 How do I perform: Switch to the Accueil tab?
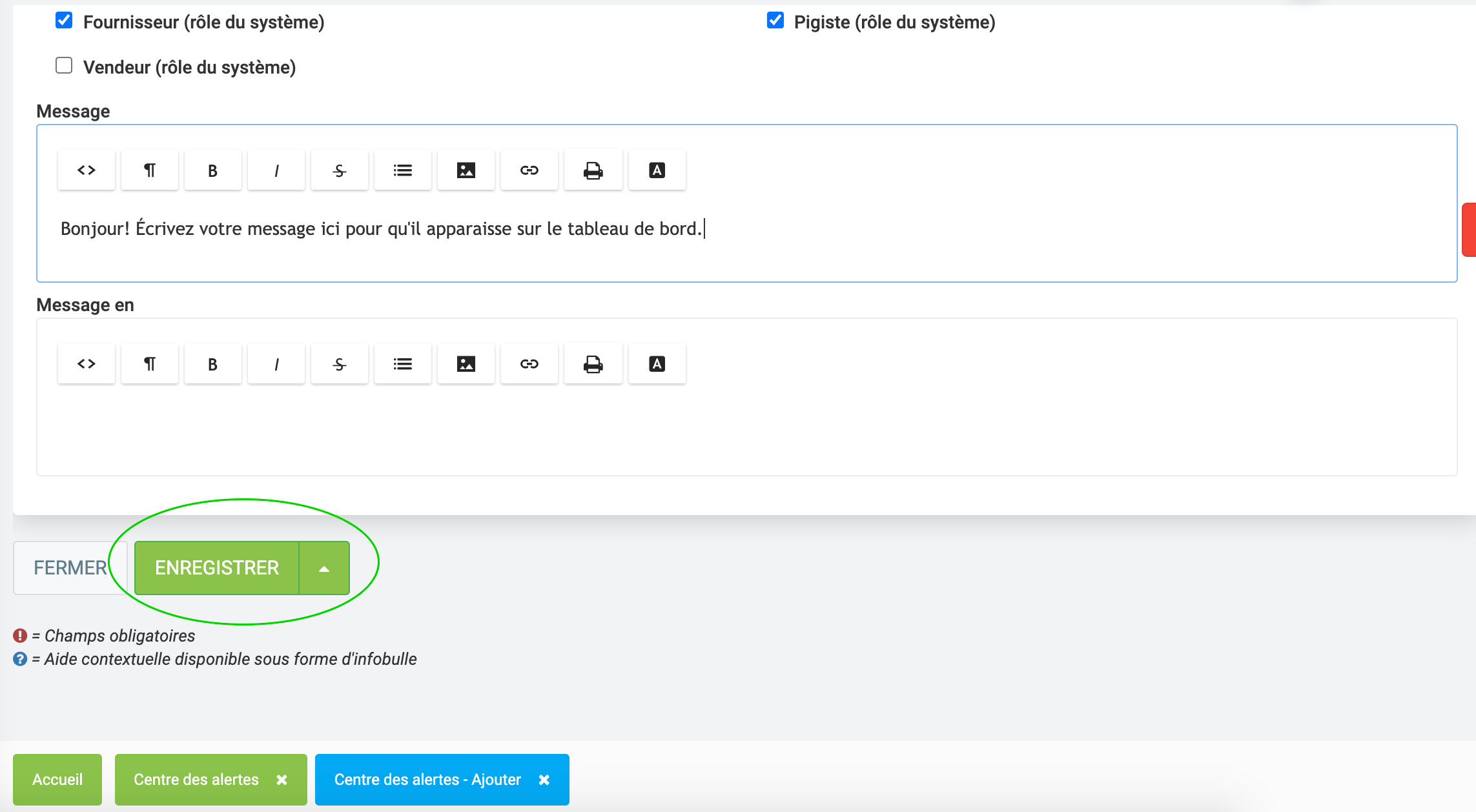pos(57,780)
